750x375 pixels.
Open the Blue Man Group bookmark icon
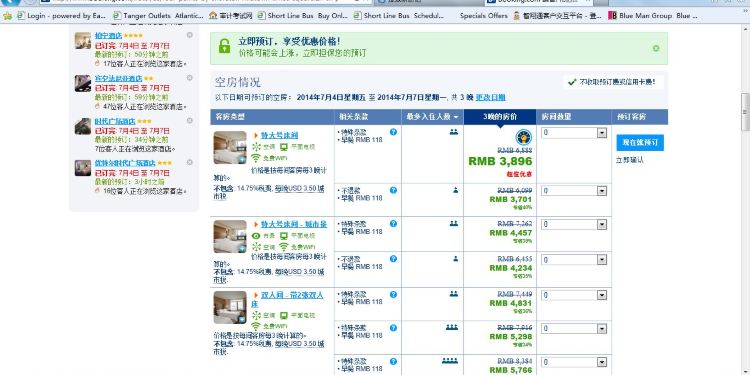(x=612, y=15)
